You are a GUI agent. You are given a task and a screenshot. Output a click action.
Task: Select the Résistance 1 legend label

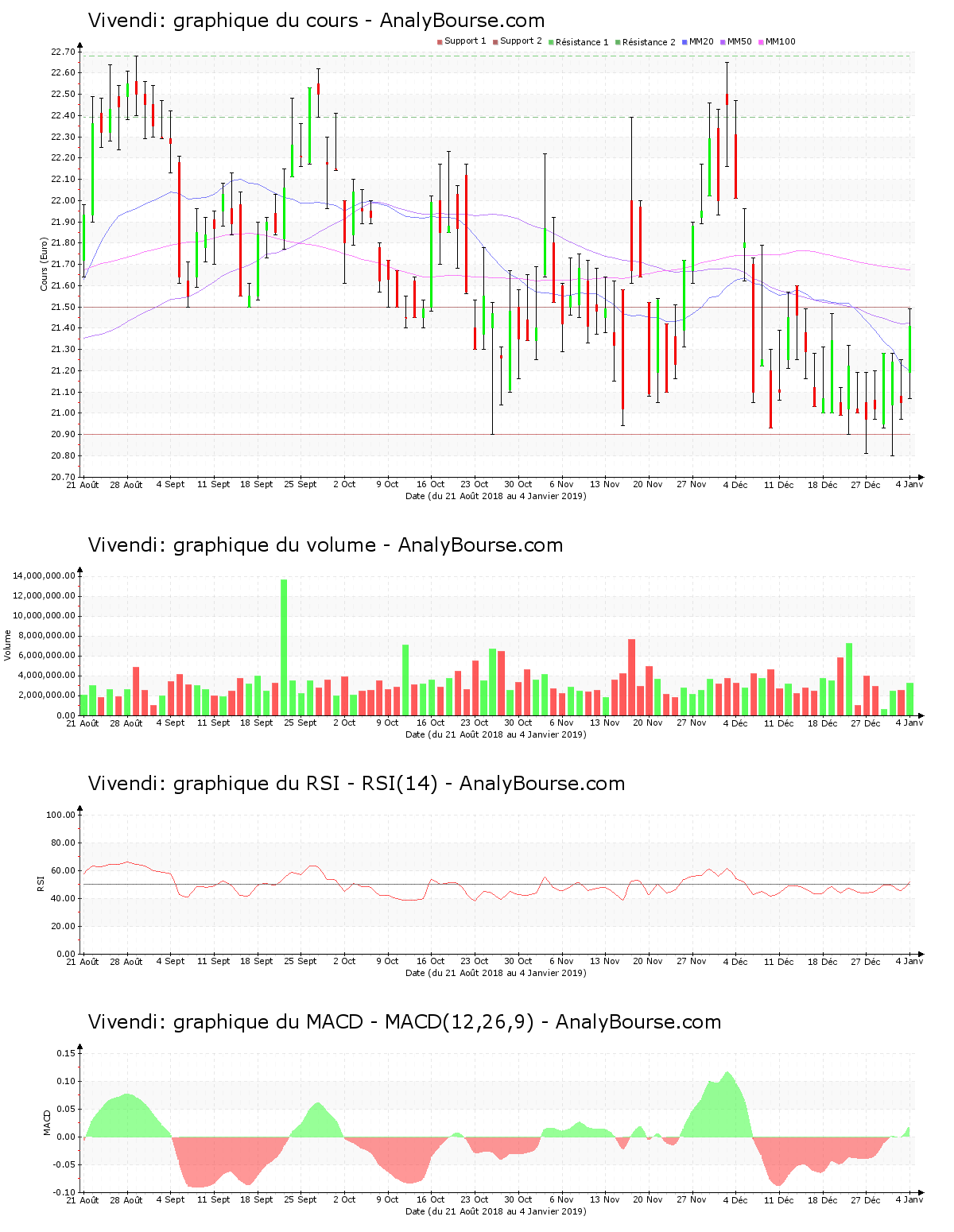pyautogui.click(x=582, y=42)
